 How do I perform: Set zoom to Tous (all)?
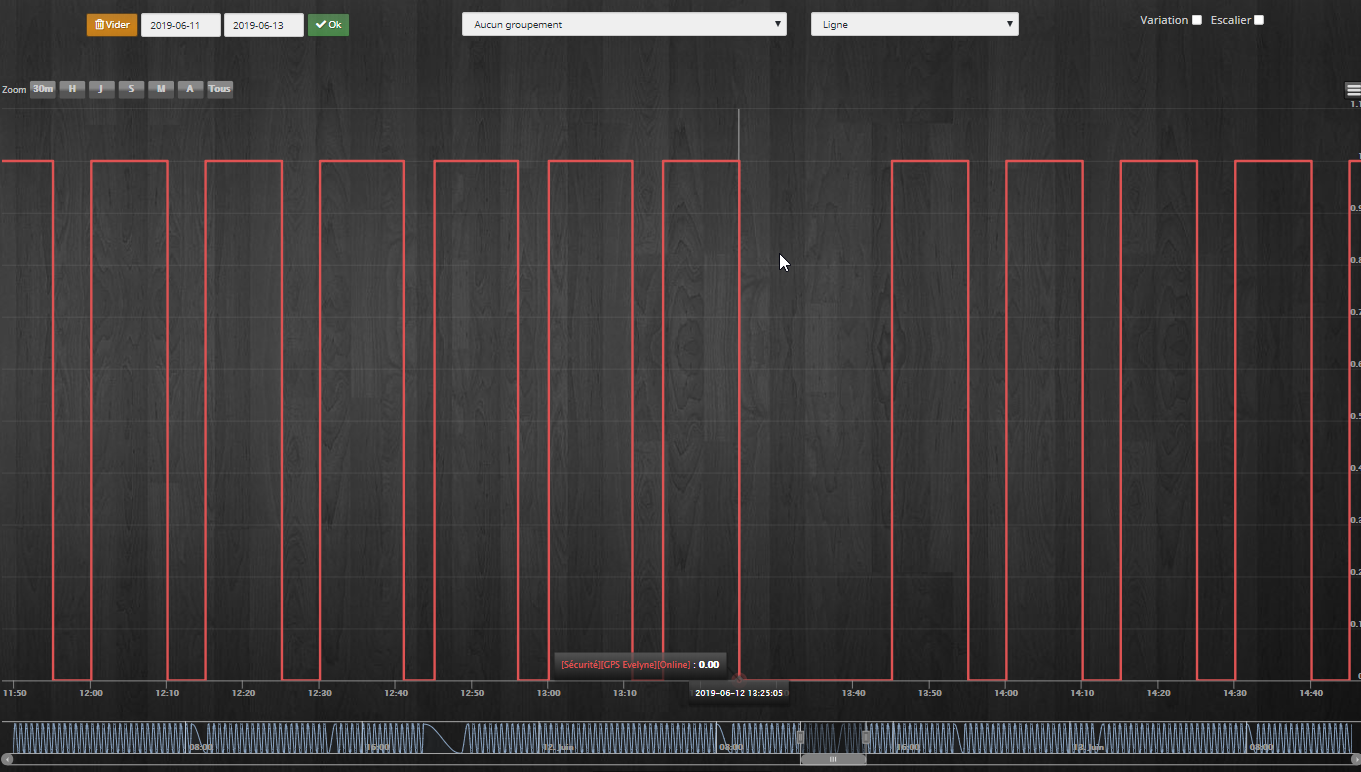click(220, 89)
